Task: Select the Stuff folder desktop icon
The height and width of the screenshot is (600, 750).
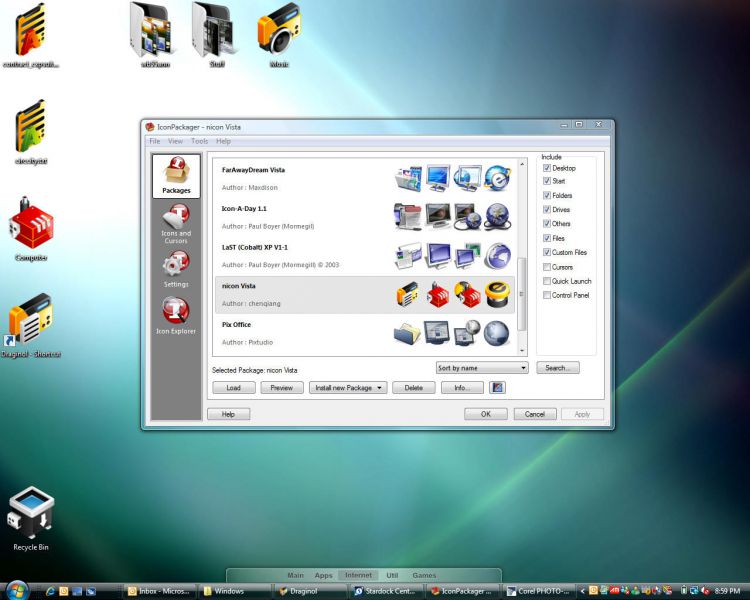Action: pos(216,35)
